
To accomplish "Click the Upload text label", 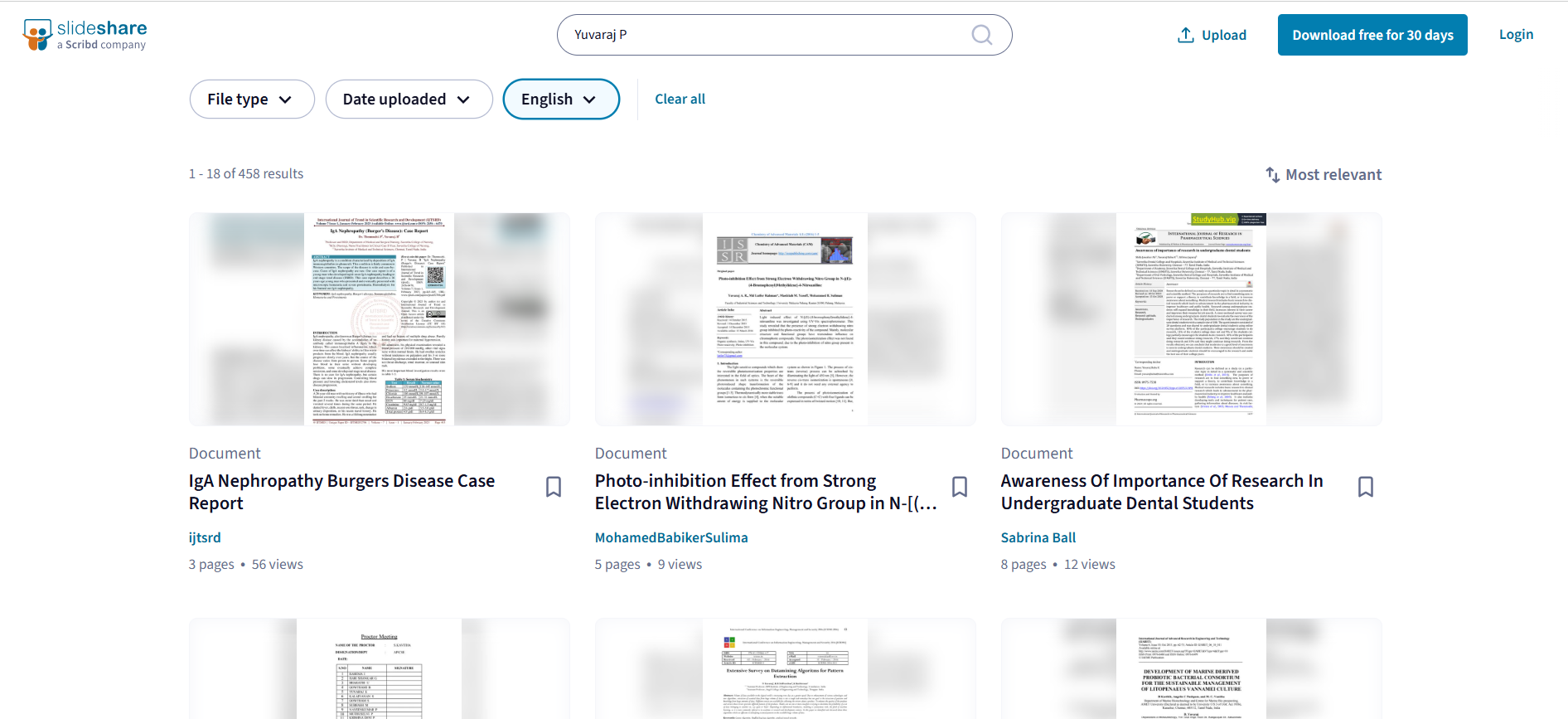I will [1224, 35].
